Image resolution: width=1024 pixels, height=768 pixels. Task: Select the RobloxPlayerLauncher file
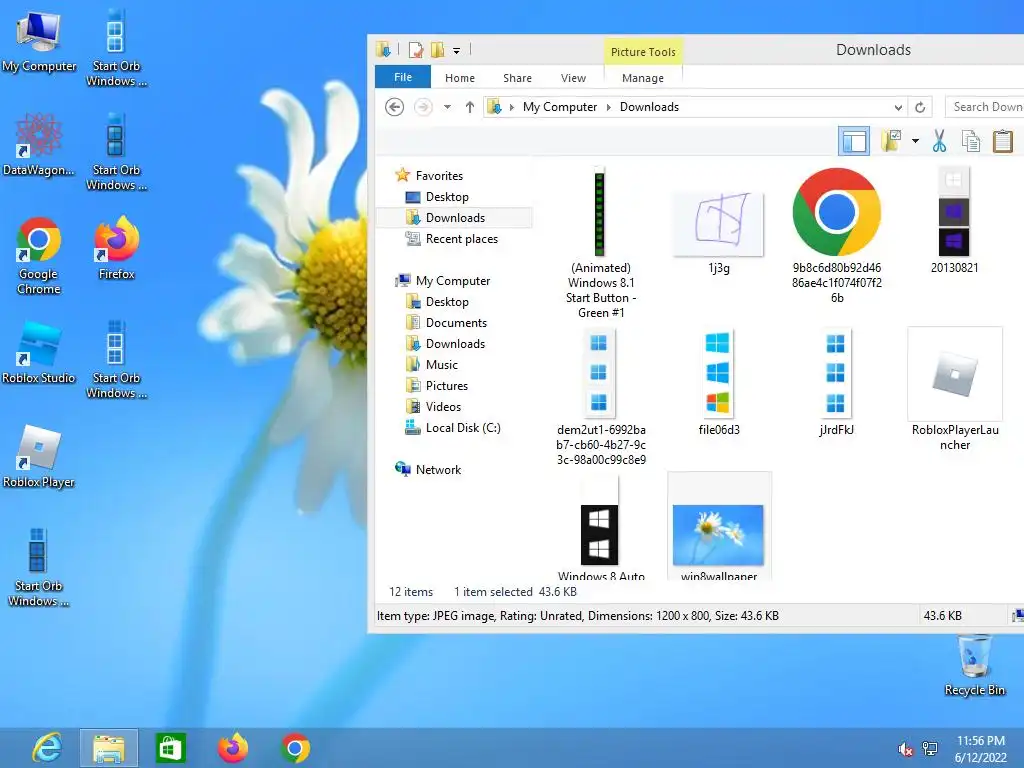coord(954,390)
